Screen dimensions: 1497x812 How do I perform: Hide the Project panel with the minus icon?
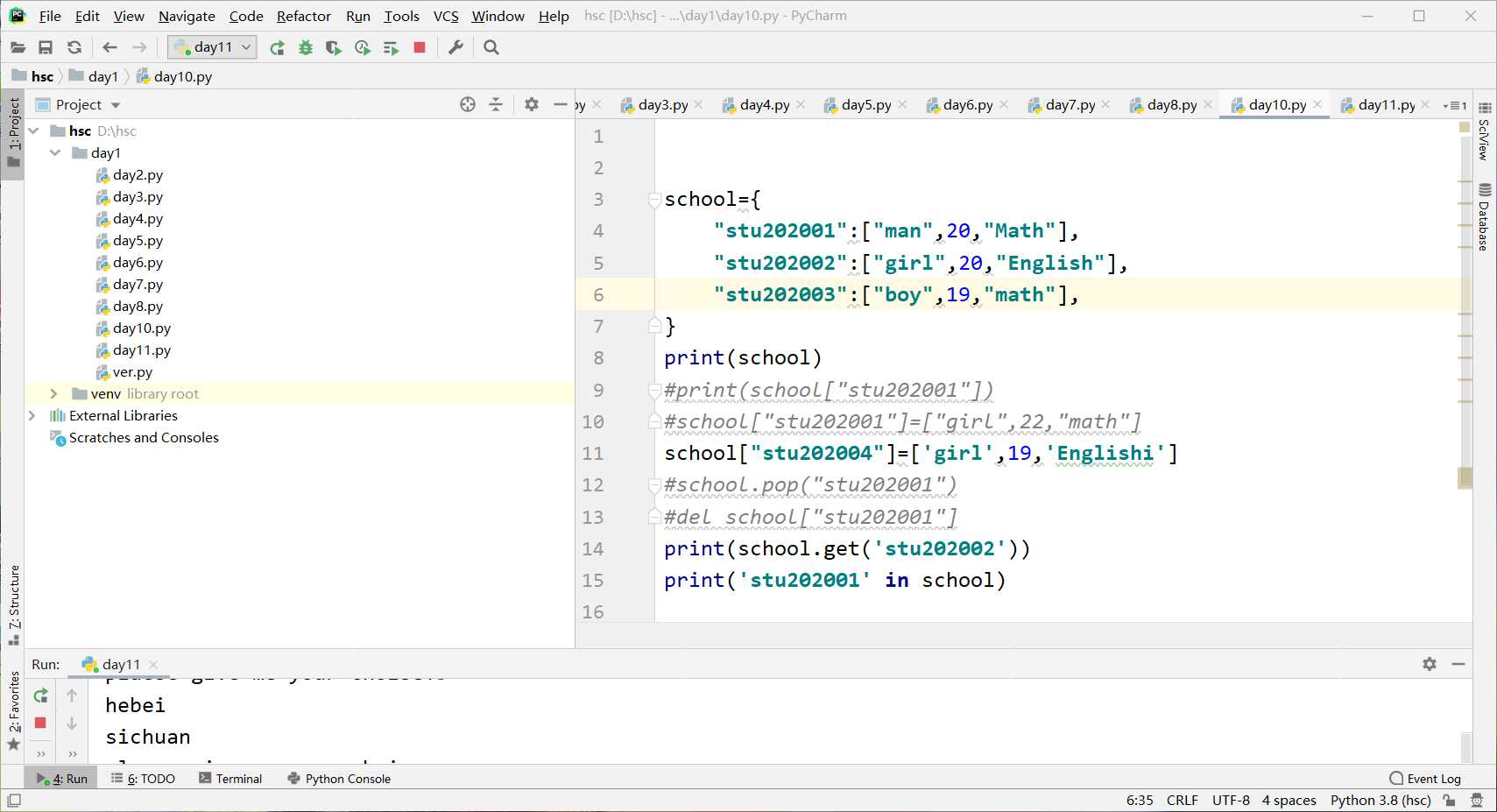(561, 104)
